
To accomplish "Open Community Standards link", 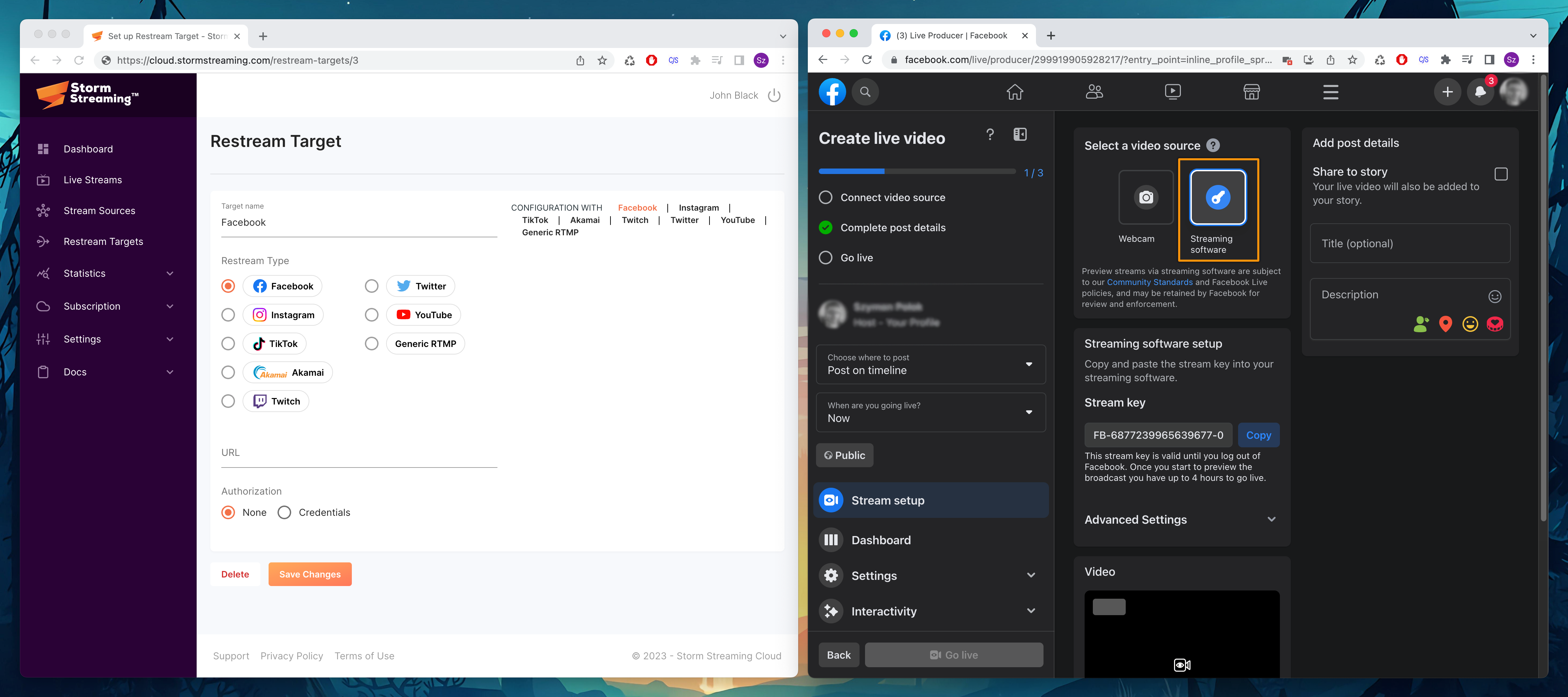I will (x=1149, y=282).
